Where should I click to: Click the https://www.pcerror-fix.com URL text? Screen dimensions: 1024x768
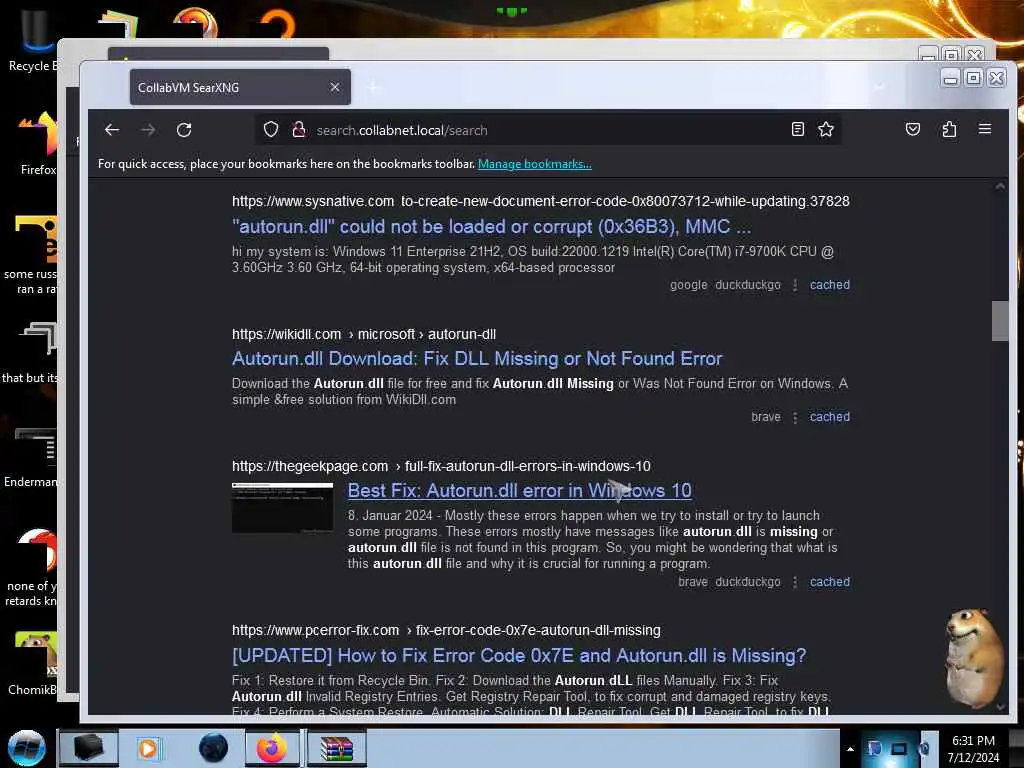click(315, 631)
